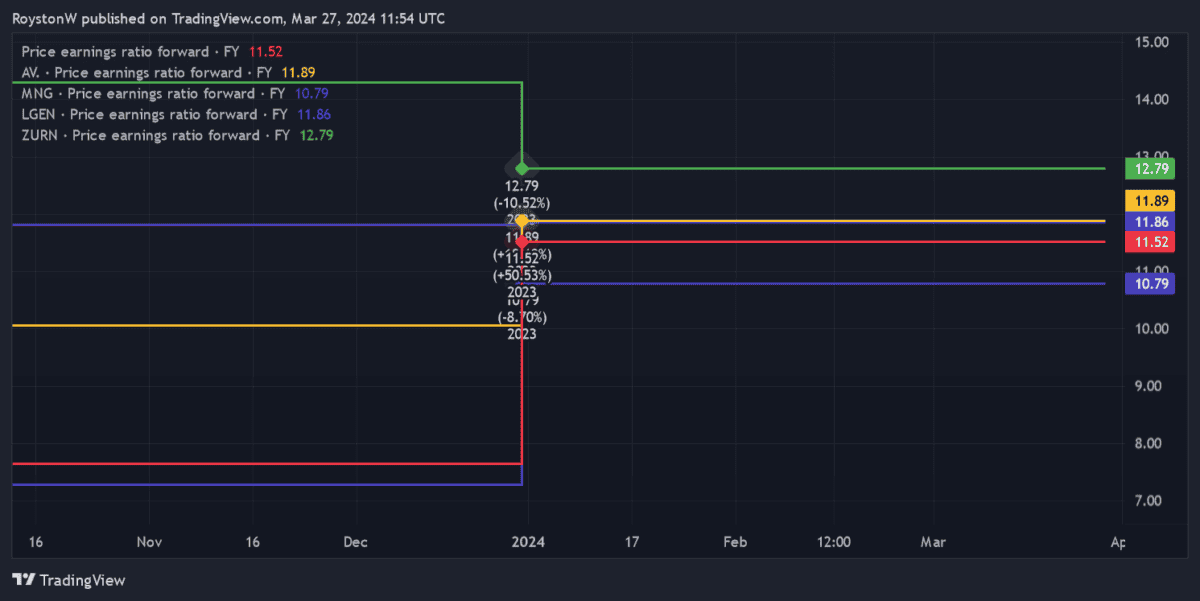The width and height of the screenshot is (1200, 601).
Task: Click the Feb label on the time axis
Action: tap(735, 542)
